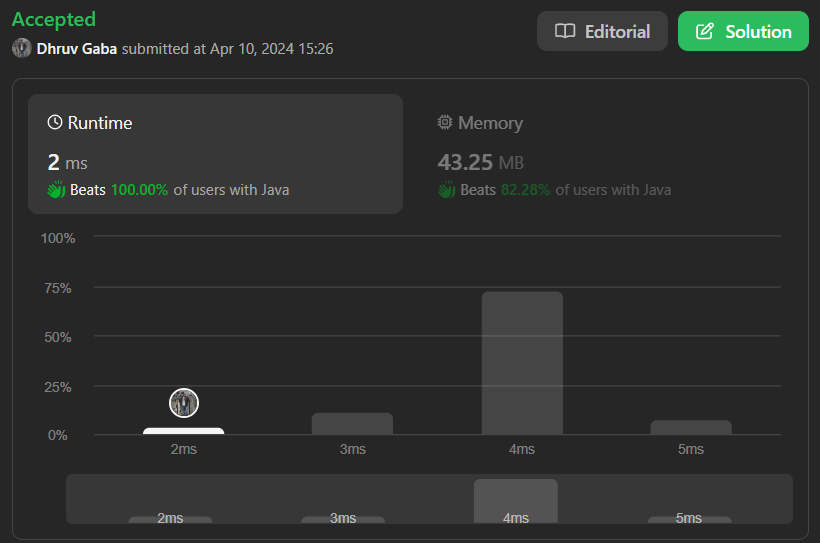Switch to the Runtime stats card
Image resolution: width=820 pixels, height=543 pixels.
pyautogui.click(x=215, y=154)
